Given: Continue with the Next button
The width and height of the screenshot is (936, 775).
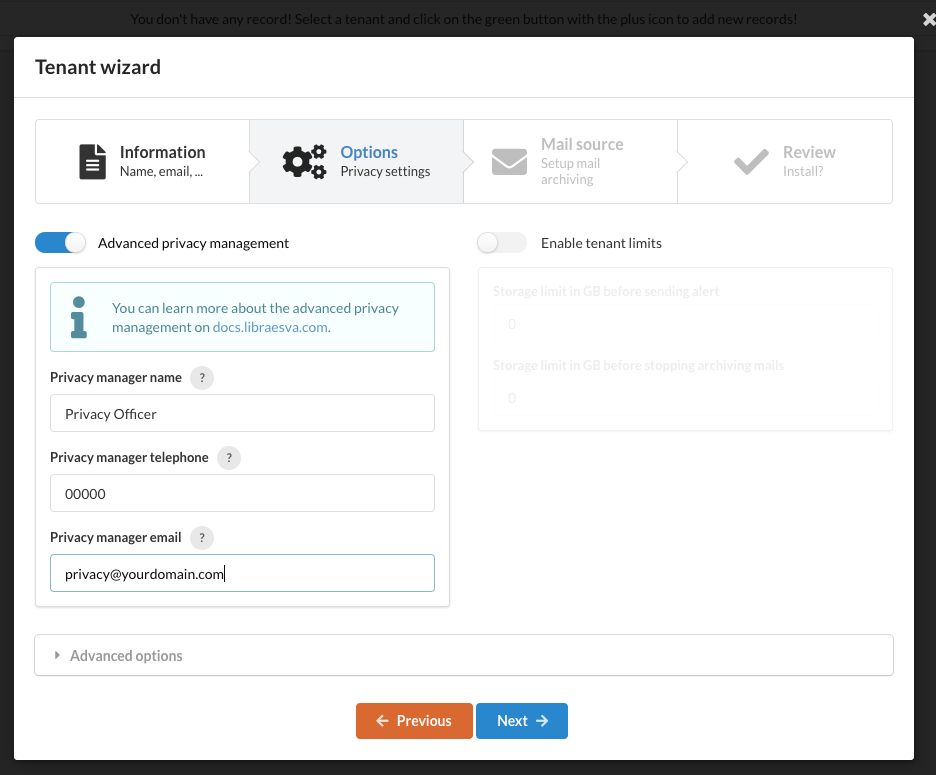Looking at the screenshot, I should pyautogui.click(x=522, y=721).
